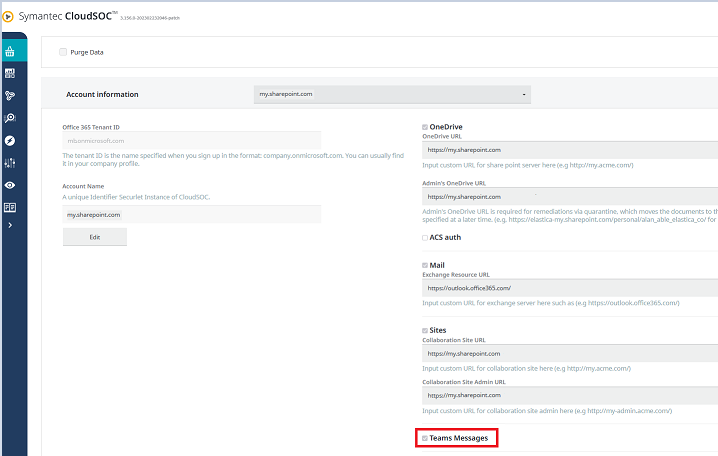The image size is (718, 456).
Task: Open the sliders settings icon in sidebar
Action: [10, 163]
